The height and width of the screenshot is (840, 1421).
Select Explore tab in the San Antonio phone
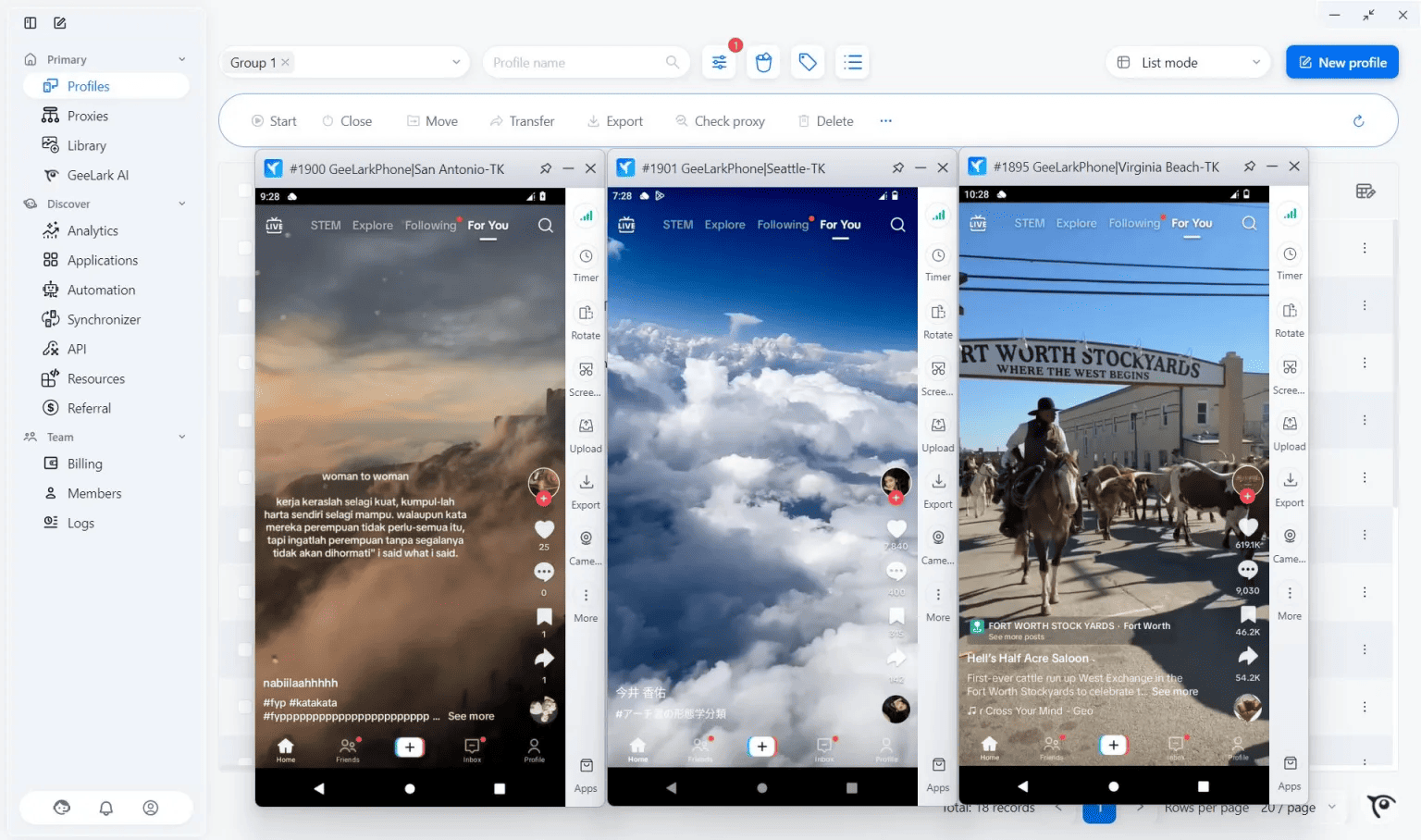(x=372, y=226)
